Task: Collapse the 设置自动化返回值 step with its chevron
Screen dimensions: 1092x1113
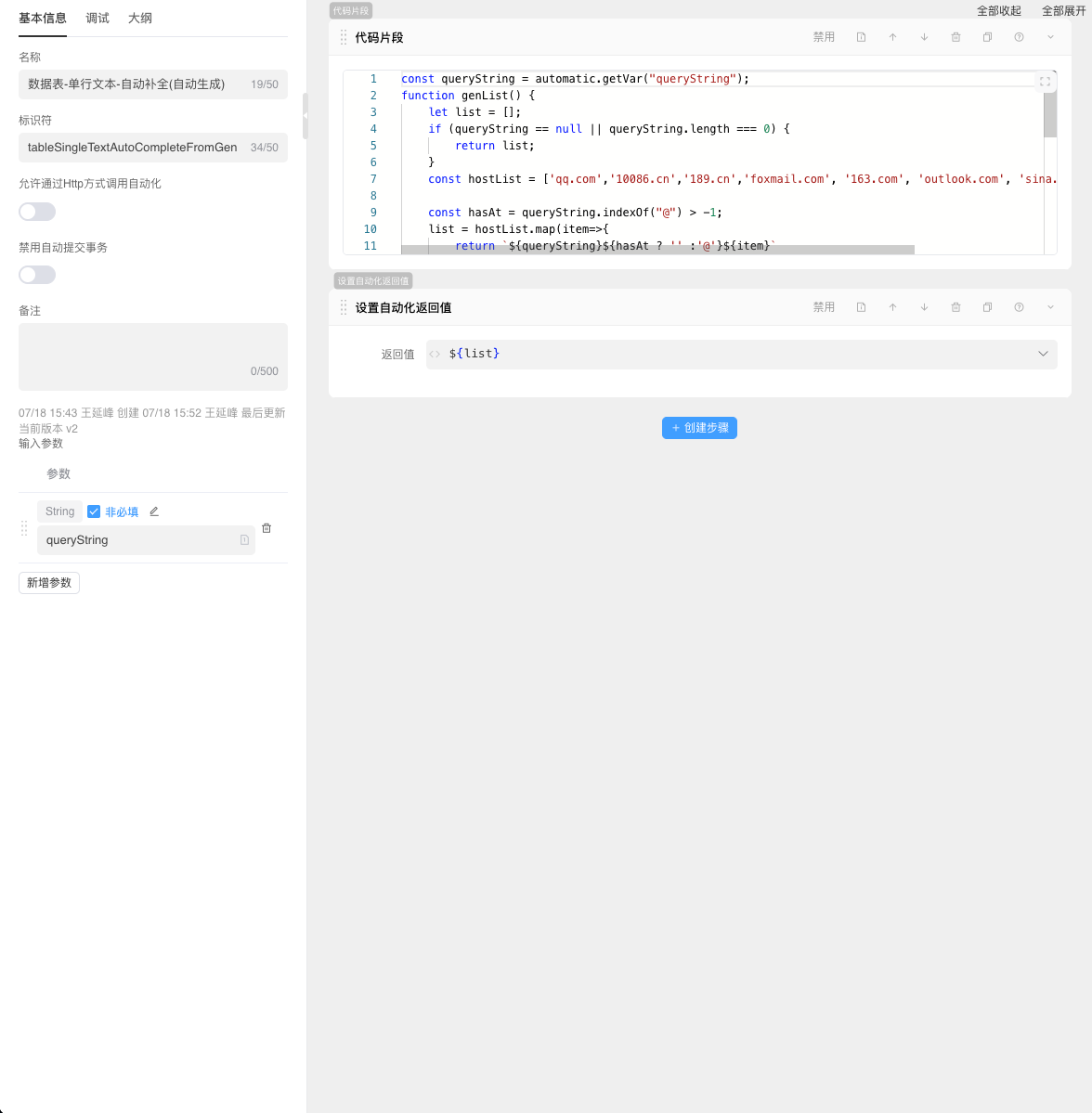Action: (1050, 307)
